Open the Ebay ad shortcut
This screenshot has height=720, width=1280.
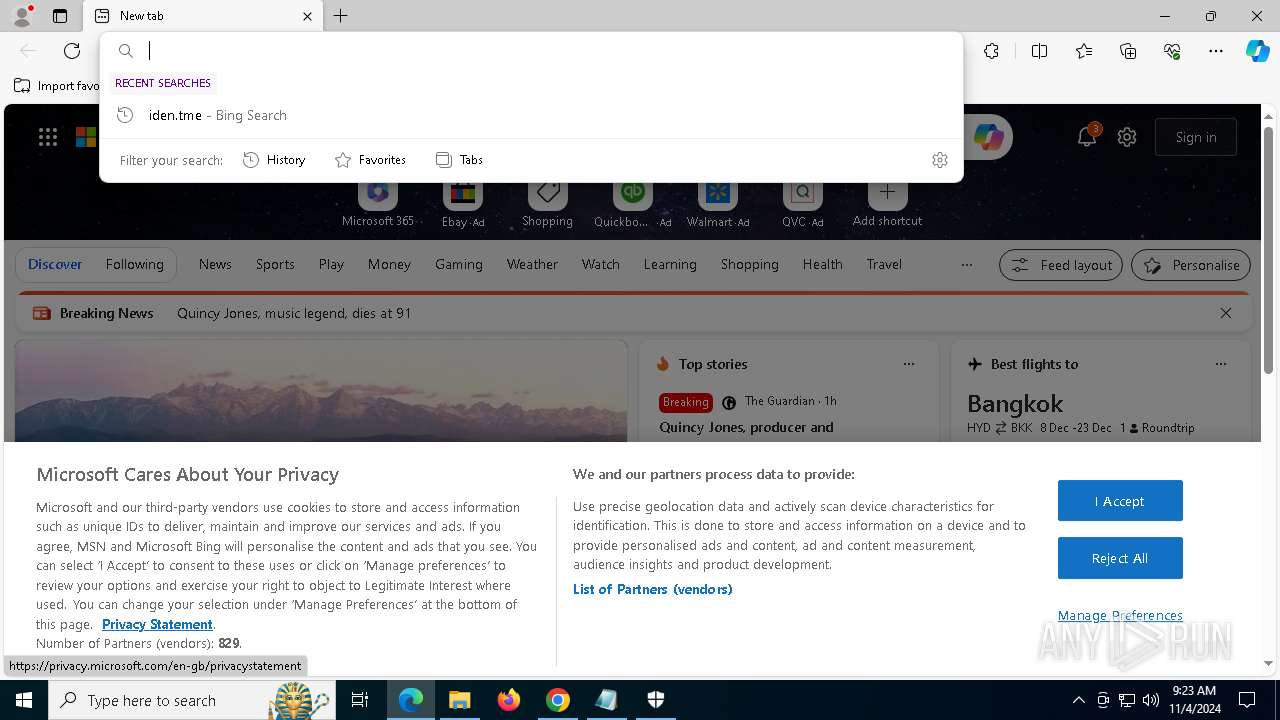(x=463, y=204)
